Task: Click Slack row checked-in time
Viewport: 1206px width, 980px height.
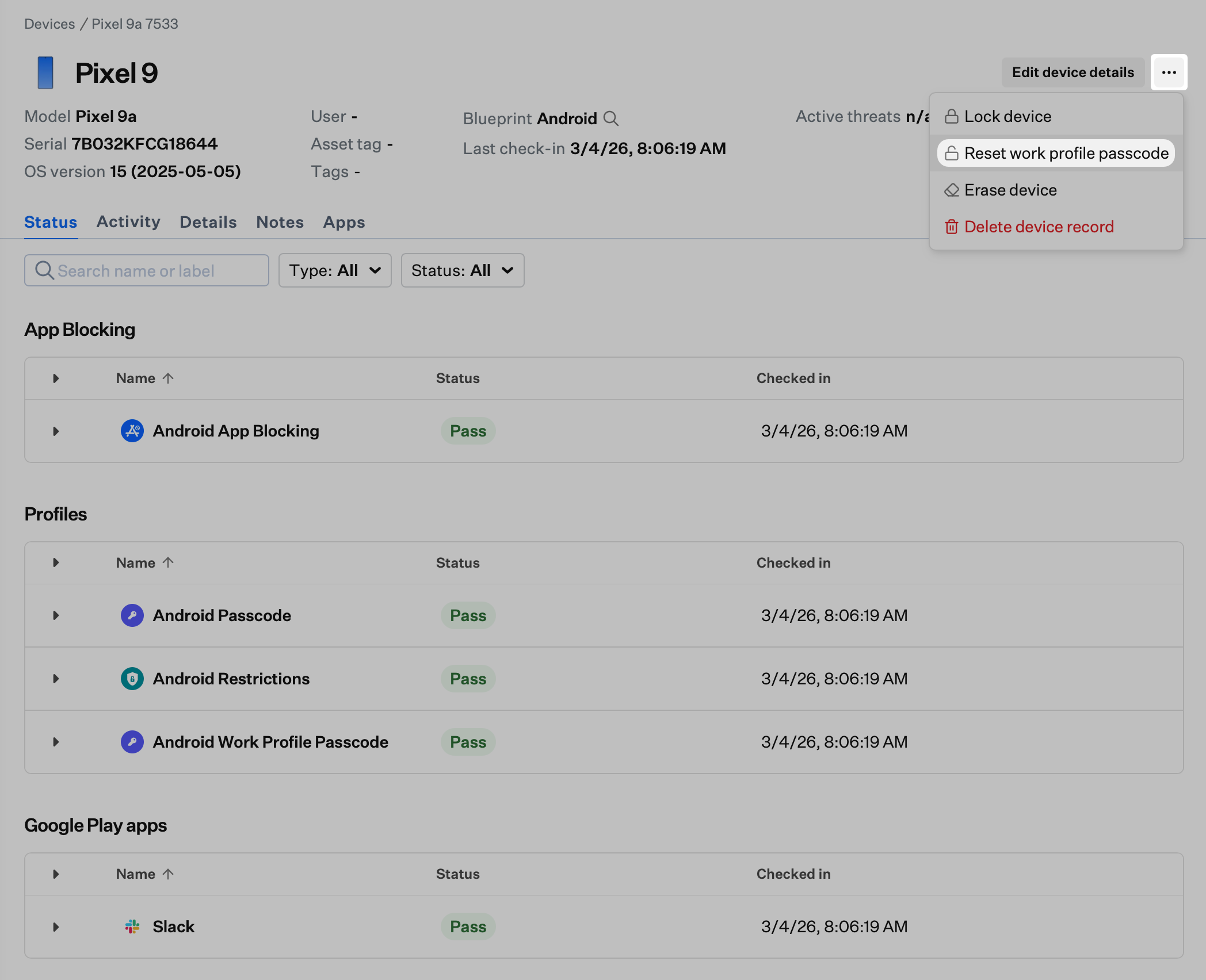Action: 834,927
